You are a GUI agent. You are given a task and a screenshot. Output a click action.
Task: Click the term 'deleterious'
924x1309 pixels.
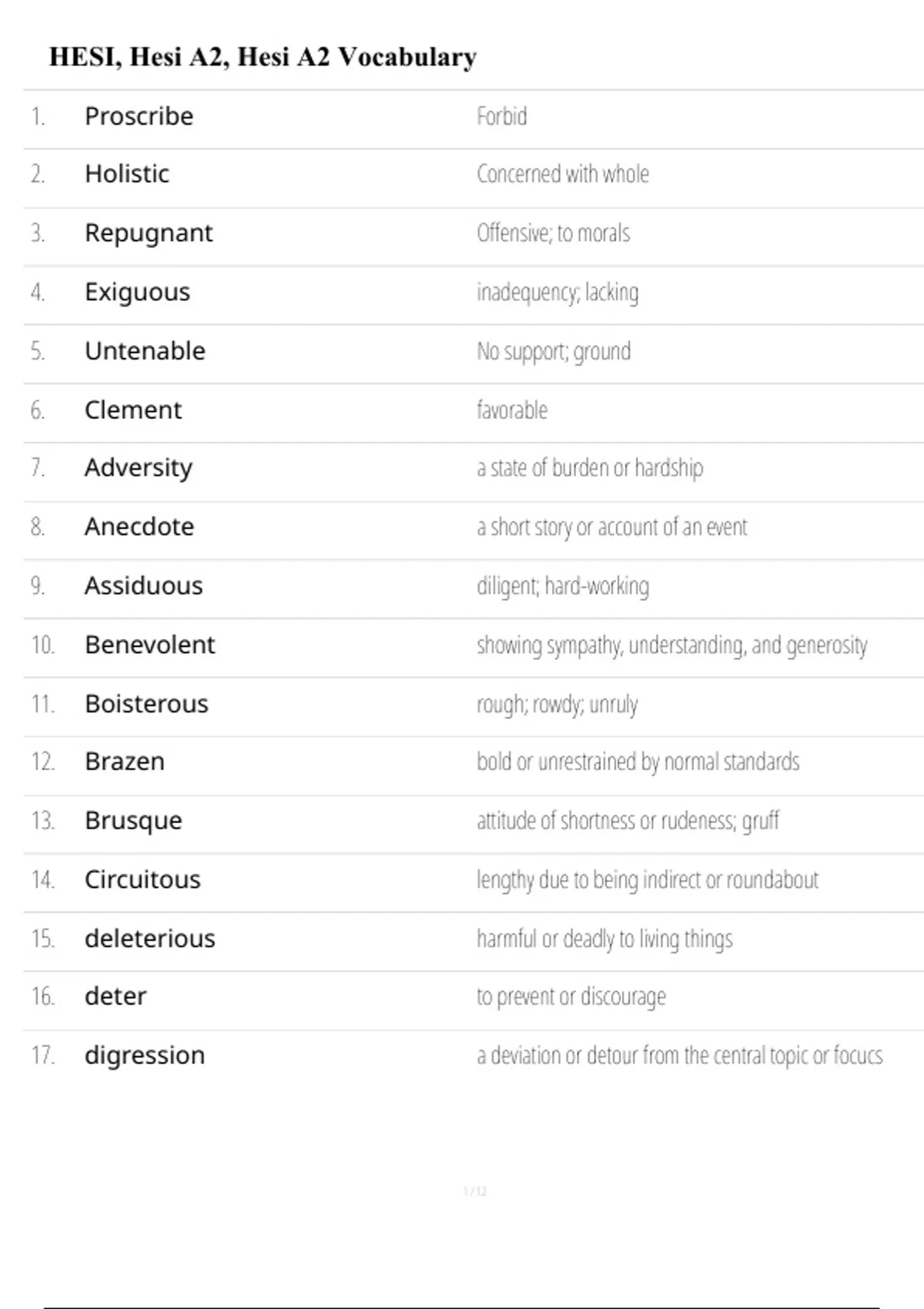[x=149, y=939]
